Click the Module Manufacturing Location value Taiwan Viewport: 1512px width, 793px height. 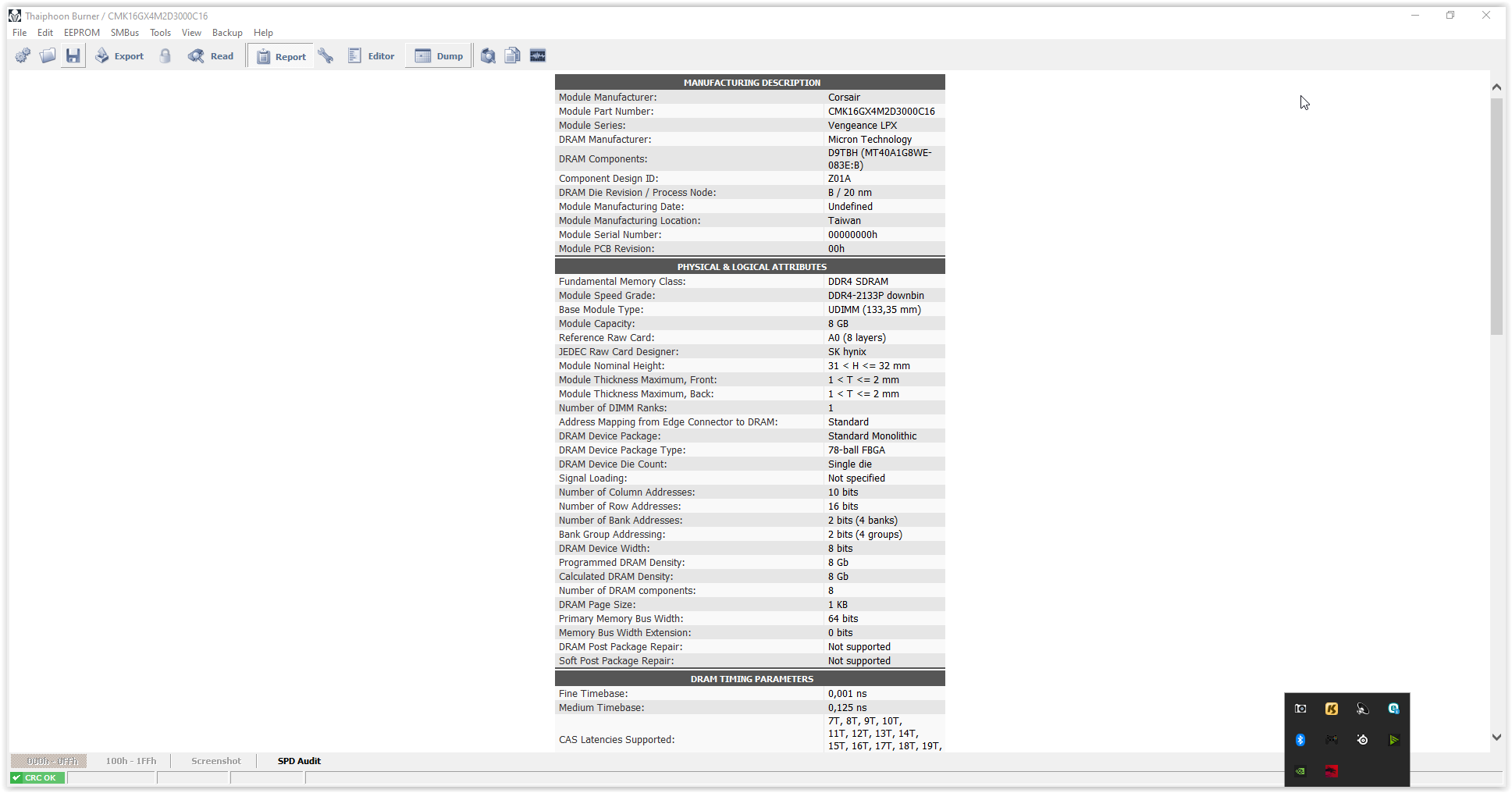[845, 221]
